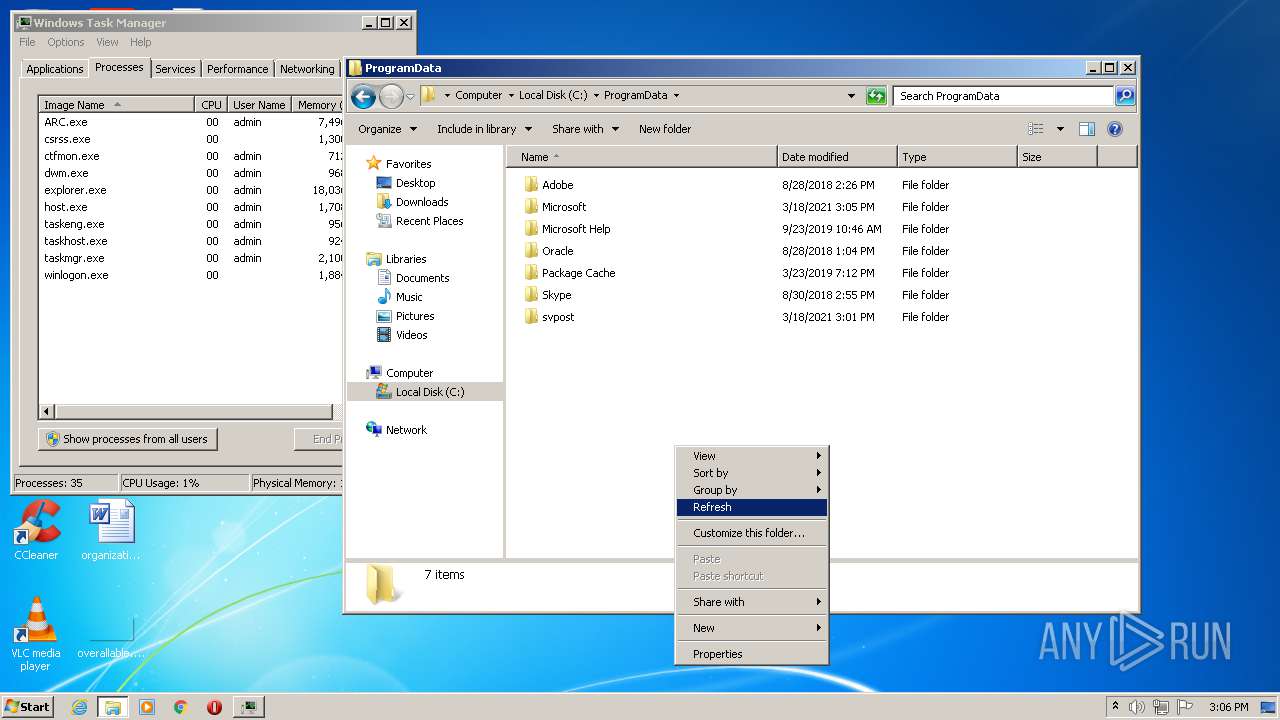Click the Opera taskbar icon
This screenshot has height=720, width=1280.
214,707
